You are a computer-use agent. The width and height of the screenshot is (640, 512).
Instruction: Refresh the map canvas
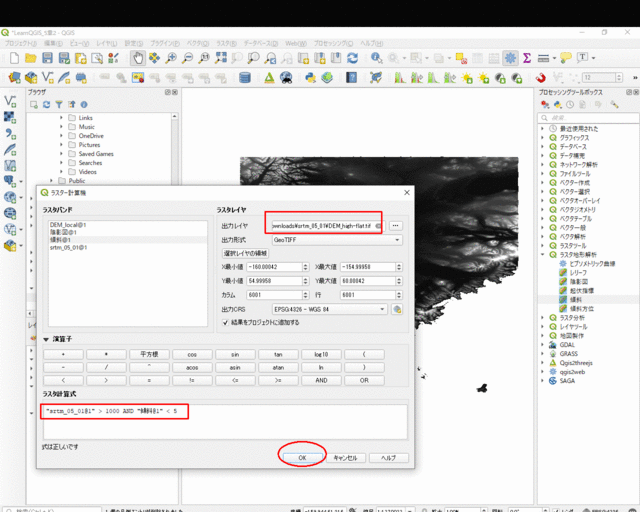point(353,58)
